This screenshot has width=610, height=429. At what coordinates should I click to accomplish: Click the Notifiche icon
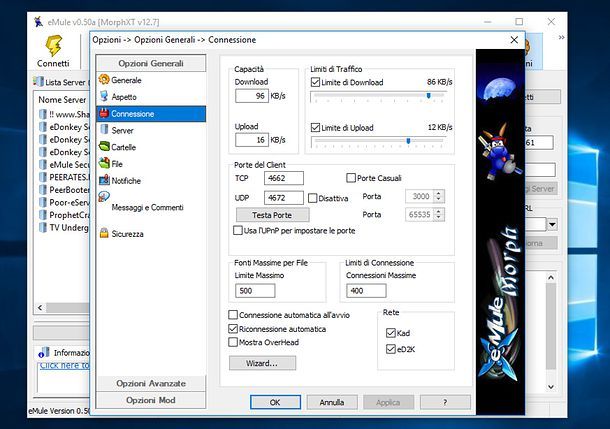point(104,180)
